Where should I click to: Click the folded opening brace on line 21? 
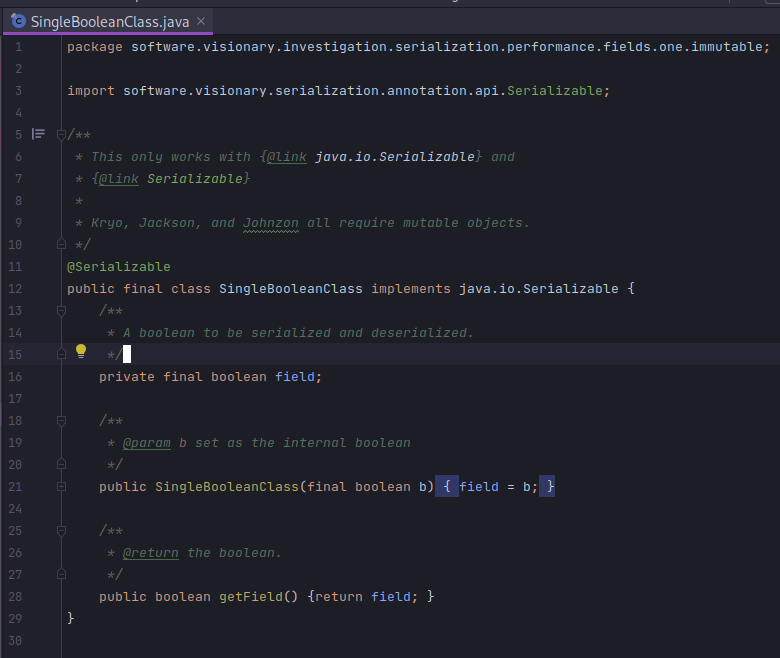tap(447, 486)
